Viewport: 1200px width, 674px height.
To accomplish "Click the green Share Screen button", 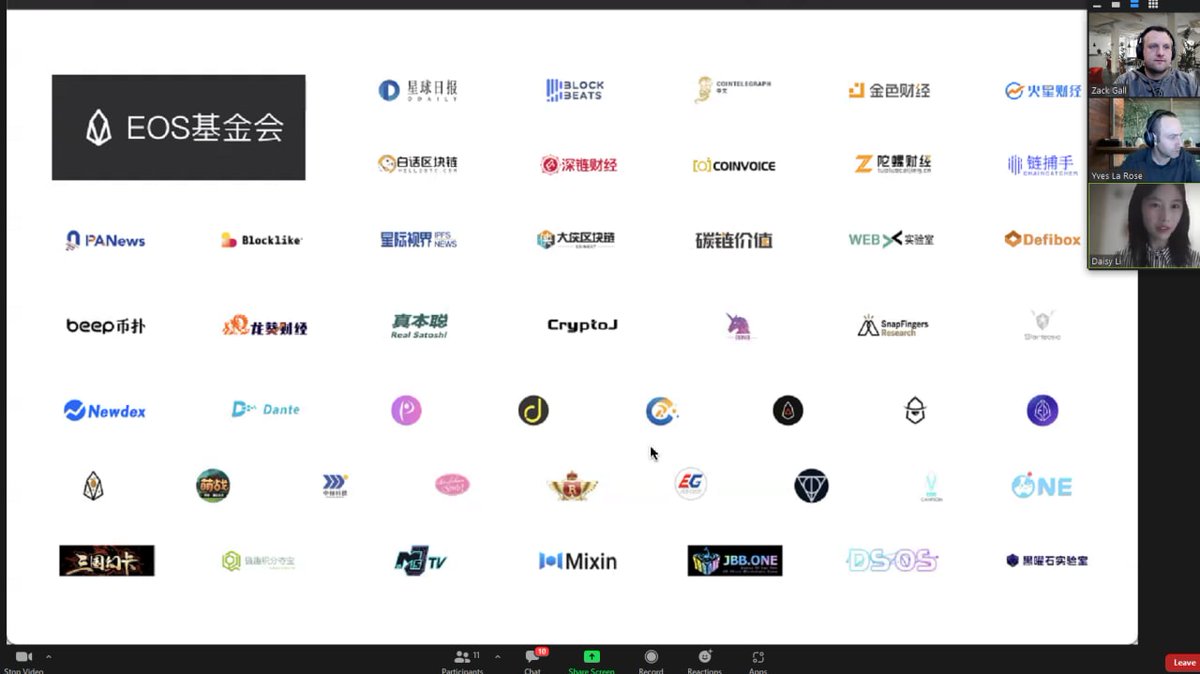I will (591, 661).
